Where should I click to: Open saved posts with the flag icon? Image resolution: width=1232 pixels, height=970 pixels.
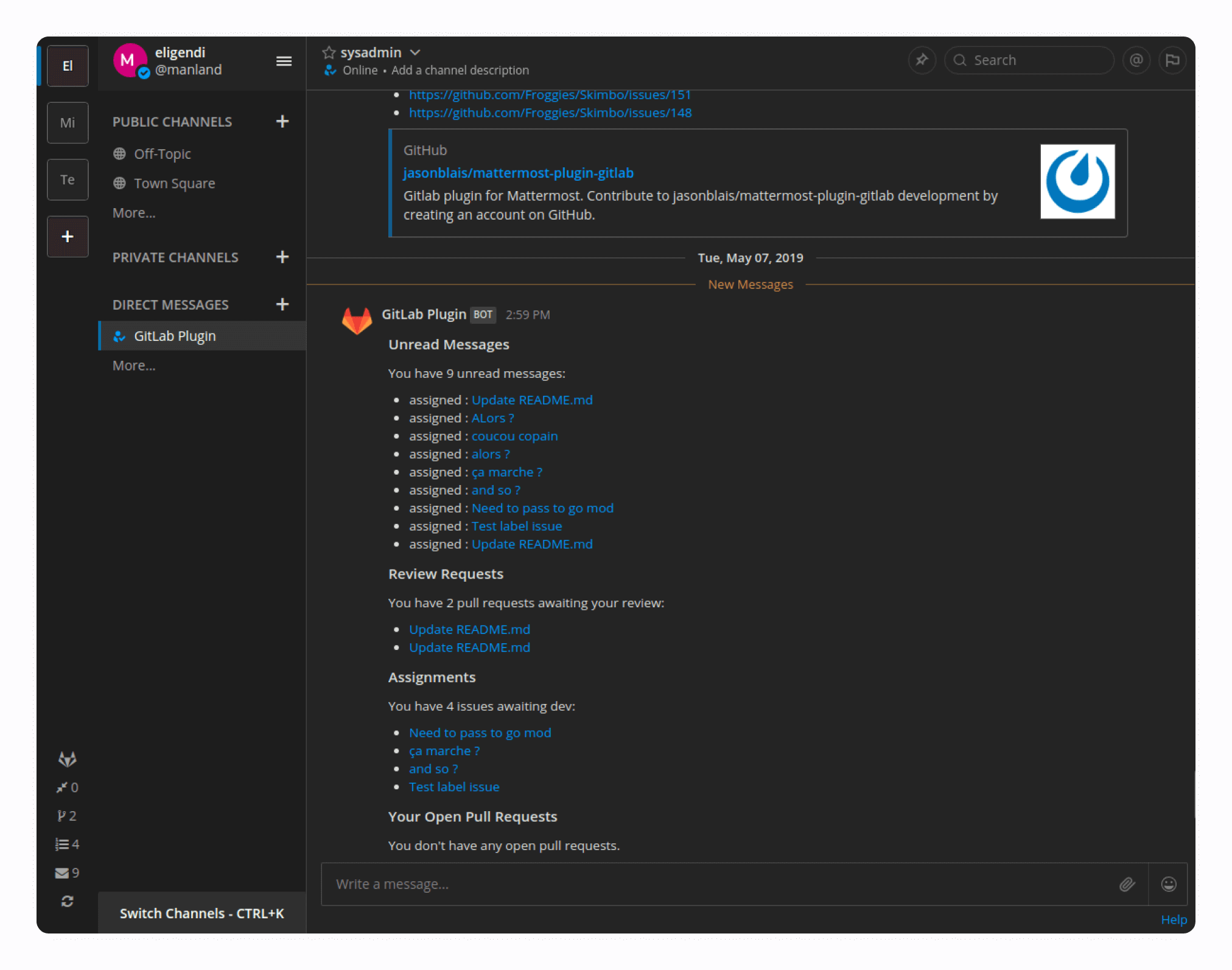[1172, 60]
